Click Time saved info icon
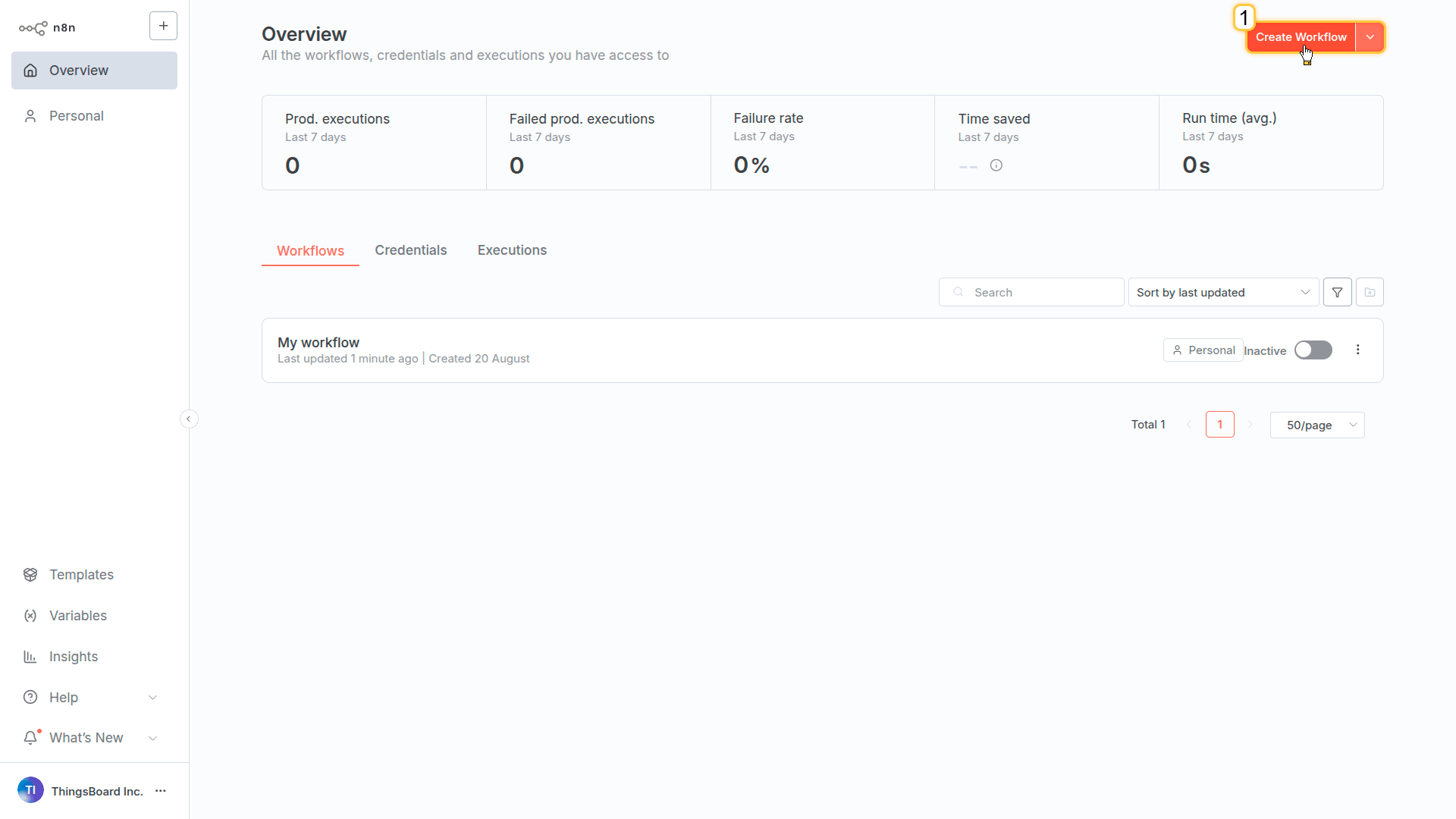Screen dimensions: 1456x819 [996, 165]
